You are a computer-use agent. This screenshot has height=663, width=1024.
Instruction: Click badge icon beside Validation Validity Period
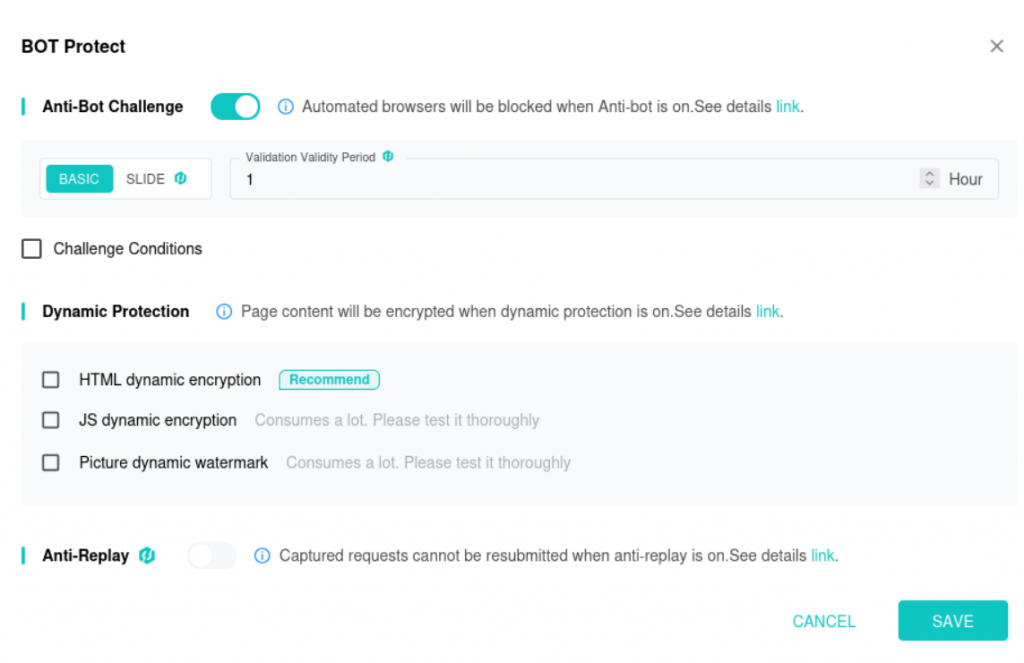[388, 156]
